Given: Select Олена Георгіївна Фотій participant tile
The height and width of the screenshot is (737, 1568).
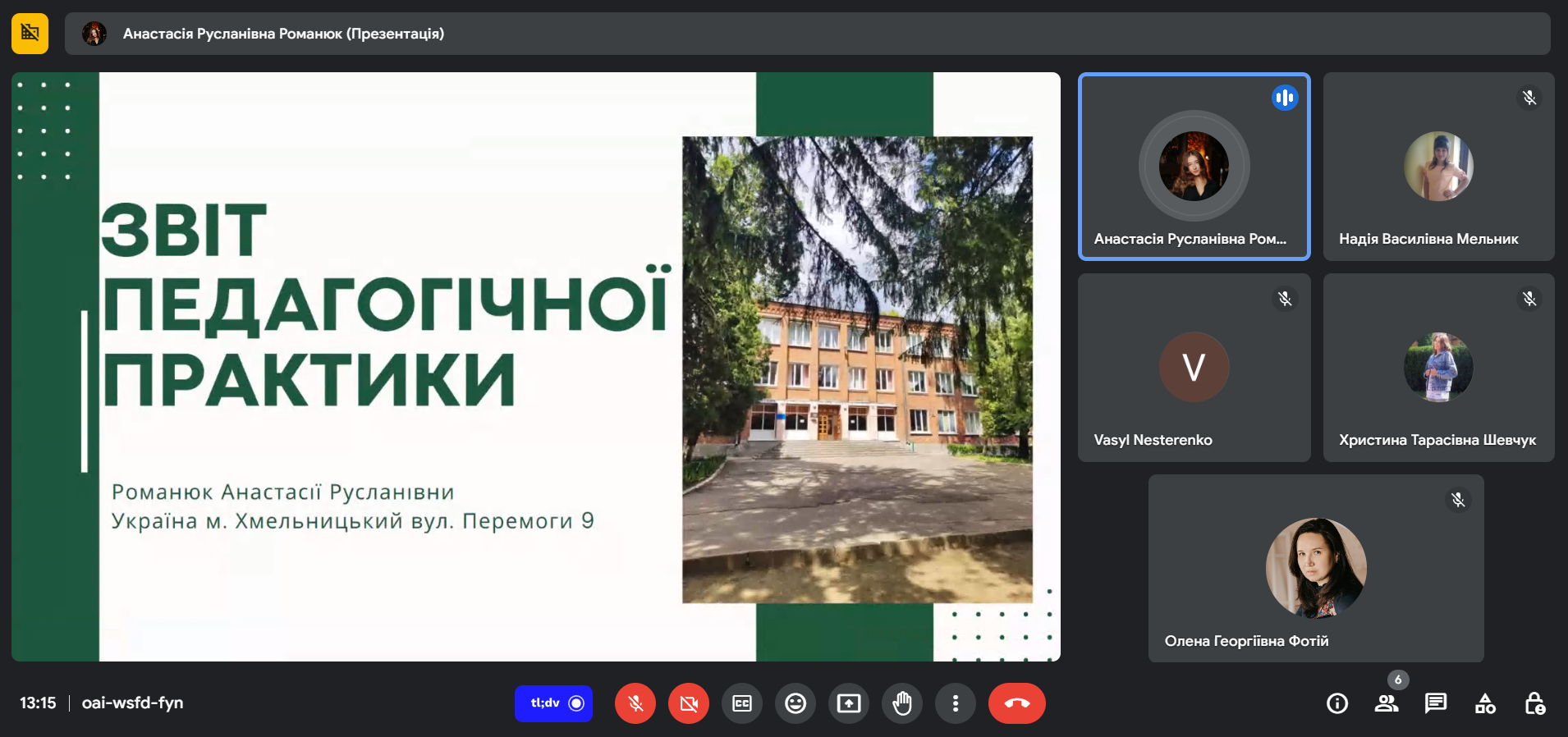Looking at the screenshot, I should (1316, 568).
